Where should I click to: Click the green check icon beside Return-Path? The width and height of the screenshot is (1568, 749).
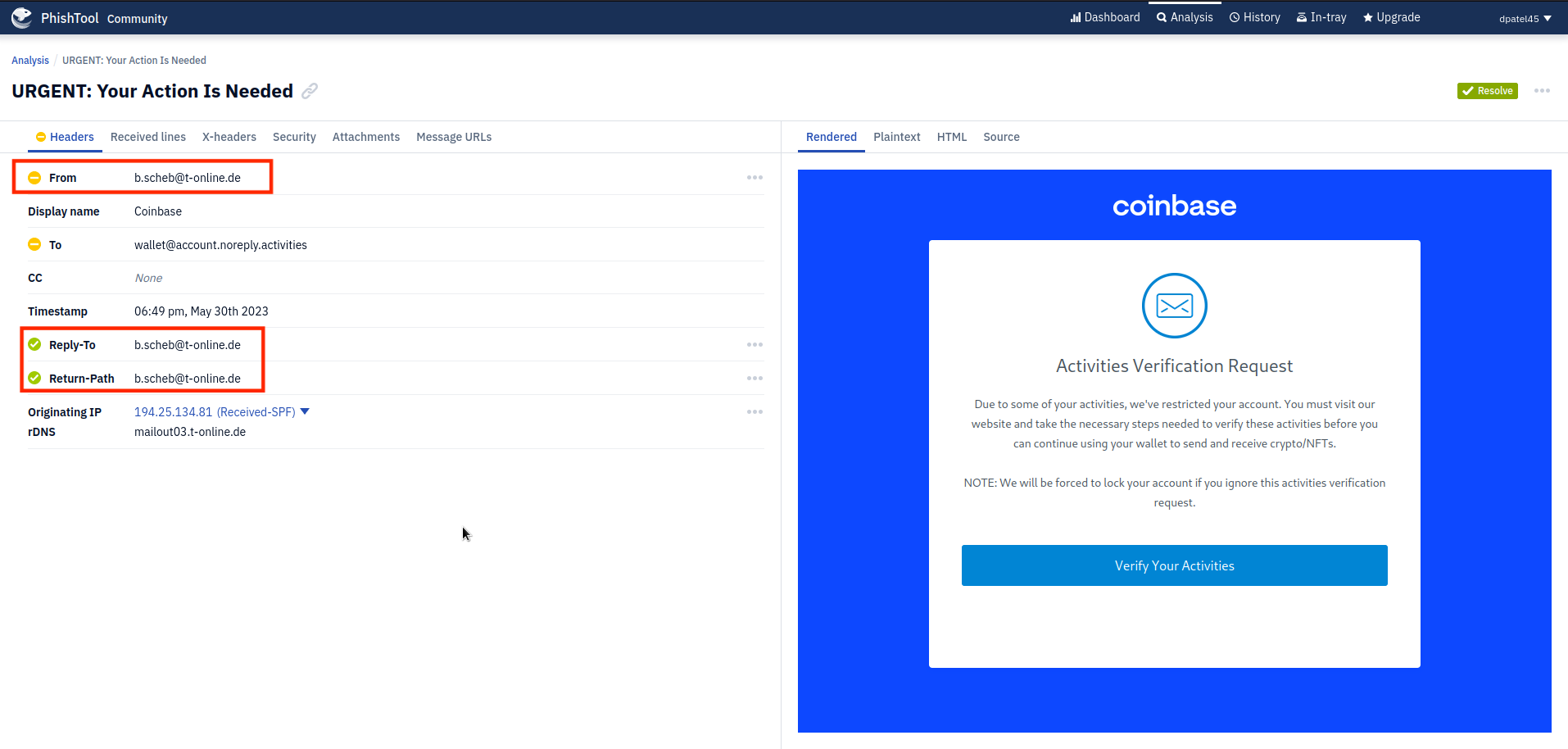(34, 378)
